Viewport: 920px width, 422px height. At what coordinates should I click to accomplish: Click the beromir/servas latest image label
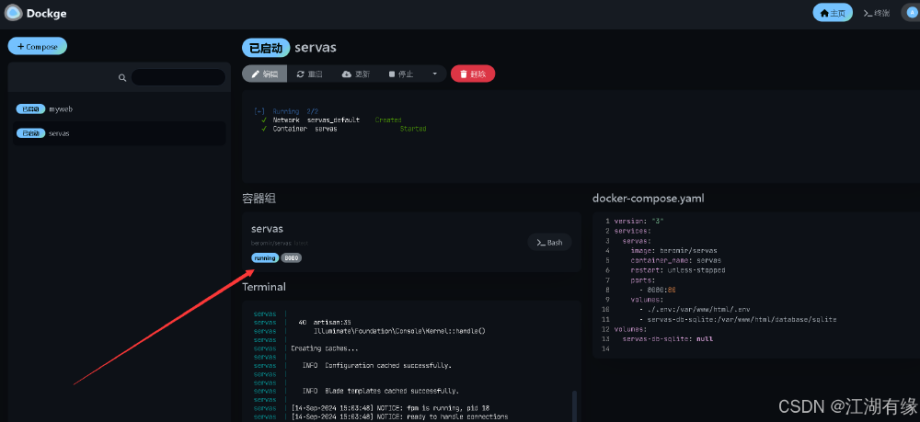point(279,243)
